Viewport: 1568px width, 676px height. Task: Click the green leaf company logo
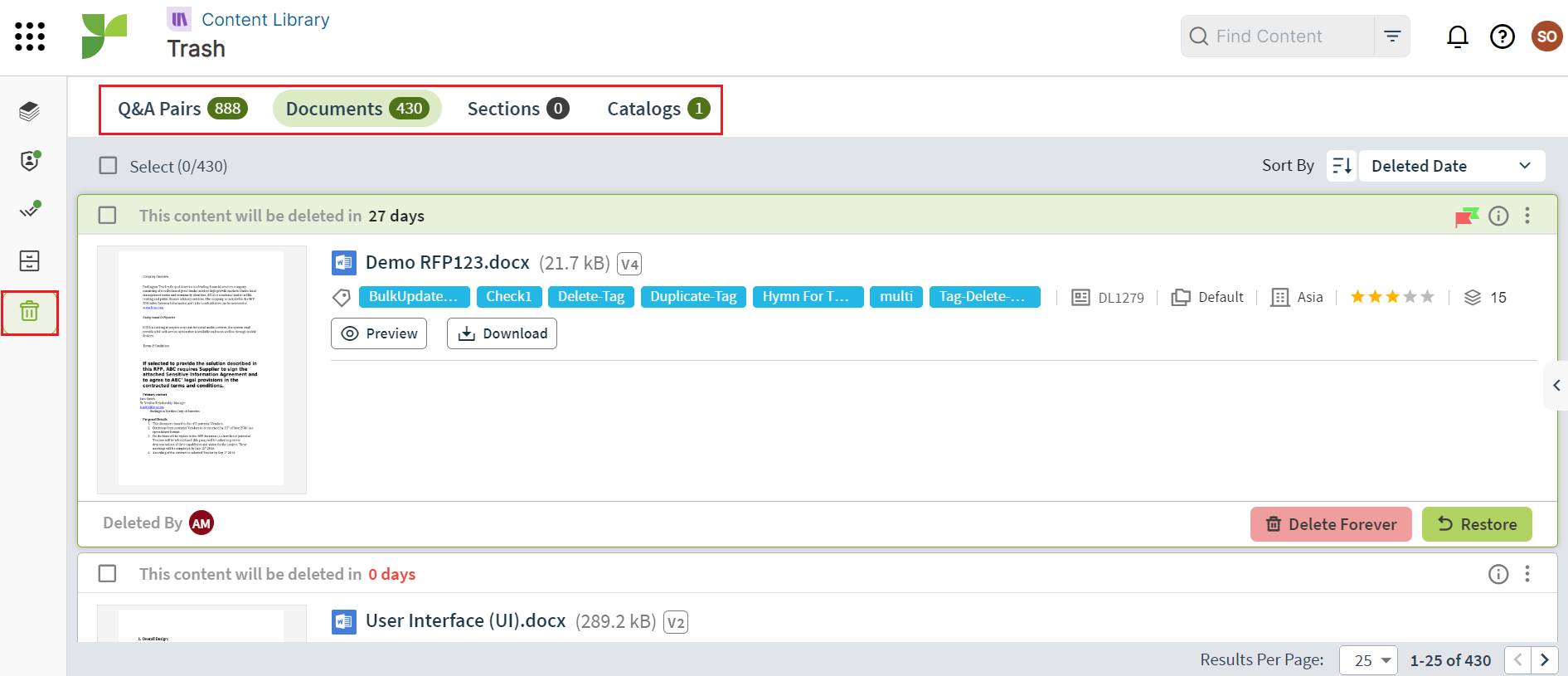(x=104, y=36)
